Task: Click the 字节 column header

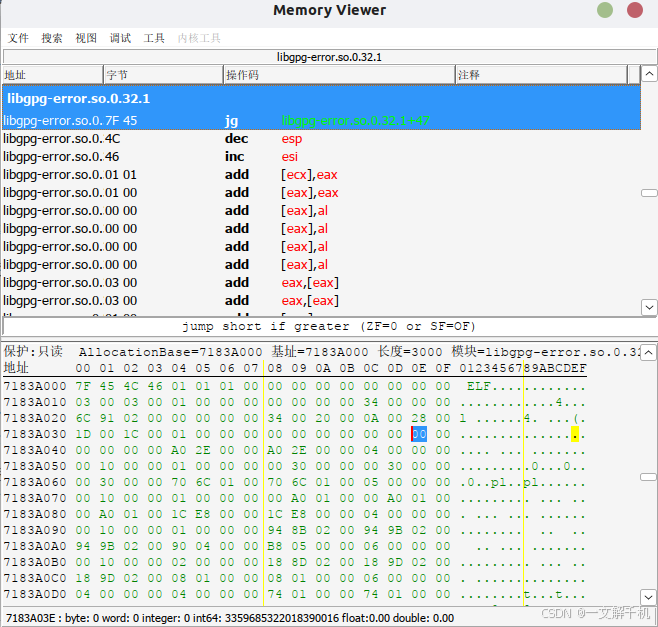Action: click(163, 75)
